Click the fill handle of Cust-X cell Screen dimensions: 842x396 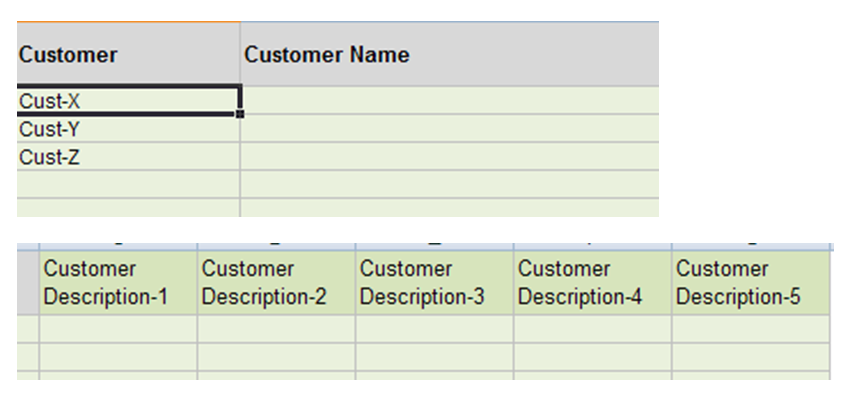click(x=240, y=114)
